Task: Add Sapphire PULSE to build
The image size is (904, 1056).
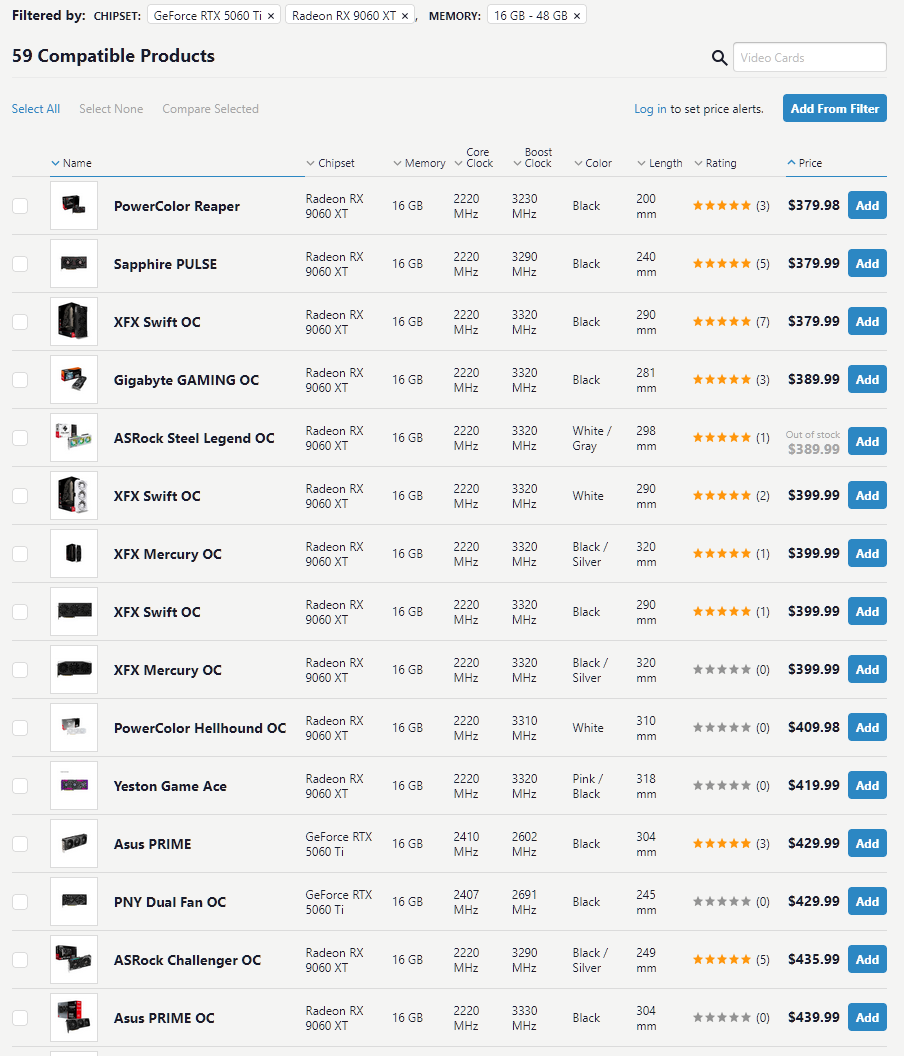Action: click(x=867, y=263)
